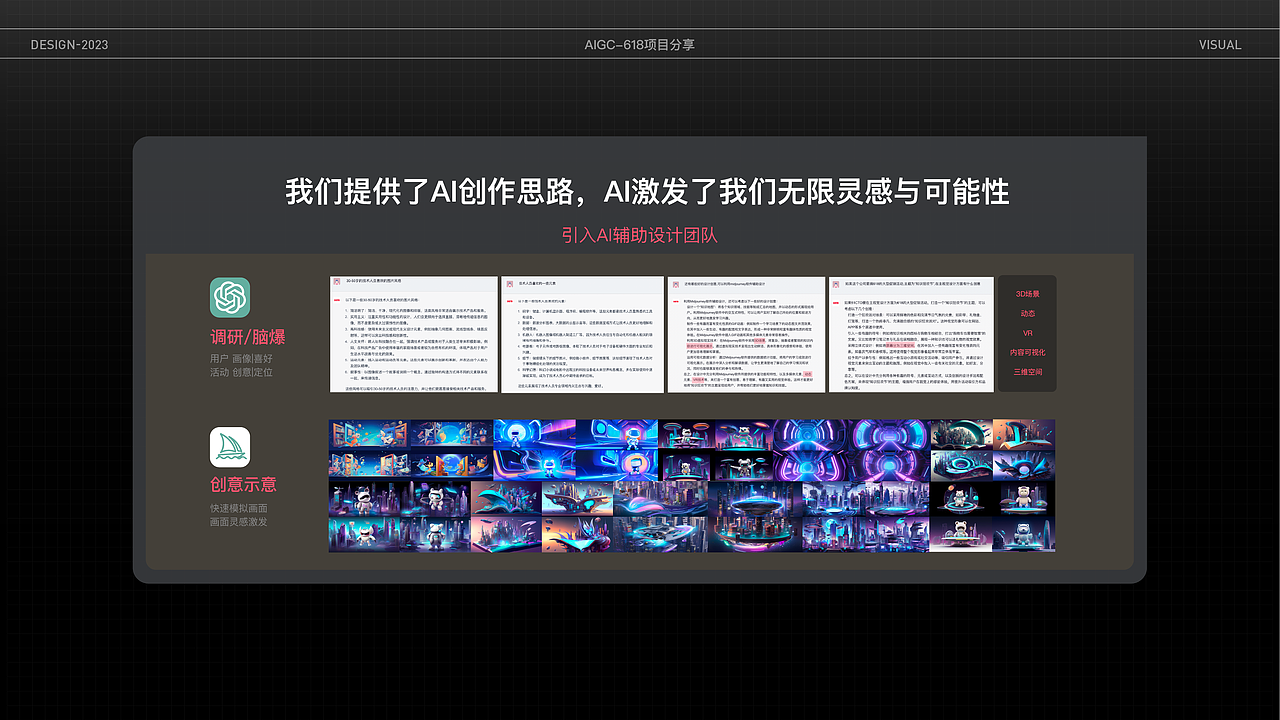1280x720 pixels.
Task: Click the 创意示意 heading
Action: pyautogui.click(x=243, y=485)
